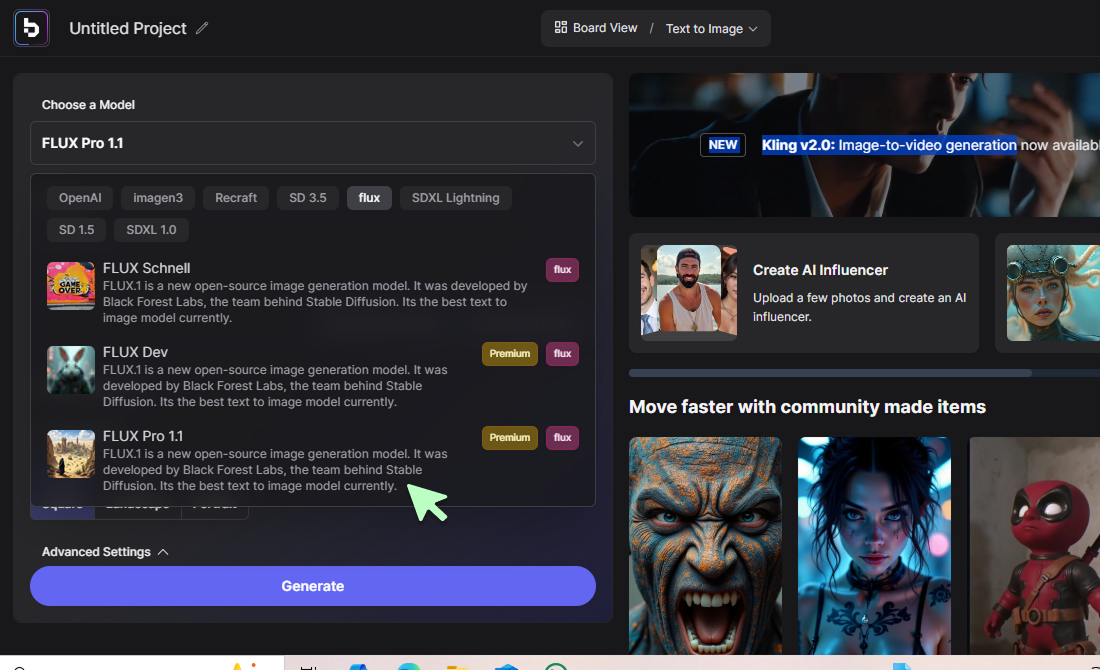Click the flux badge on FLUX Schnell
This screenshot has width=1100, height=670.
click(x=563, y=269)
